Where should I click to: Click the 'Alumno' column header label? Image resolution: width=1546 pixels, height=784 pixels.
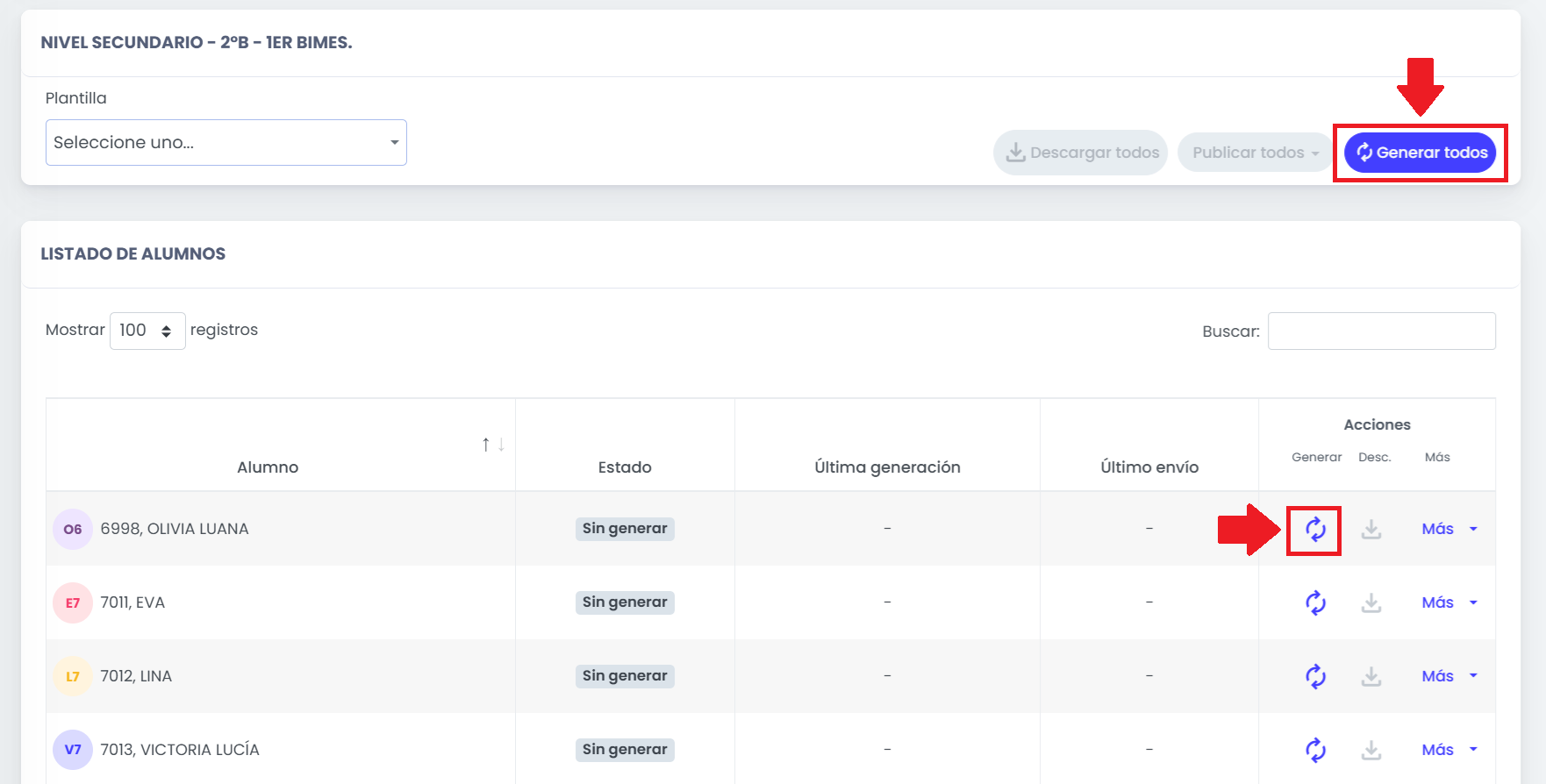pos(268,467)
